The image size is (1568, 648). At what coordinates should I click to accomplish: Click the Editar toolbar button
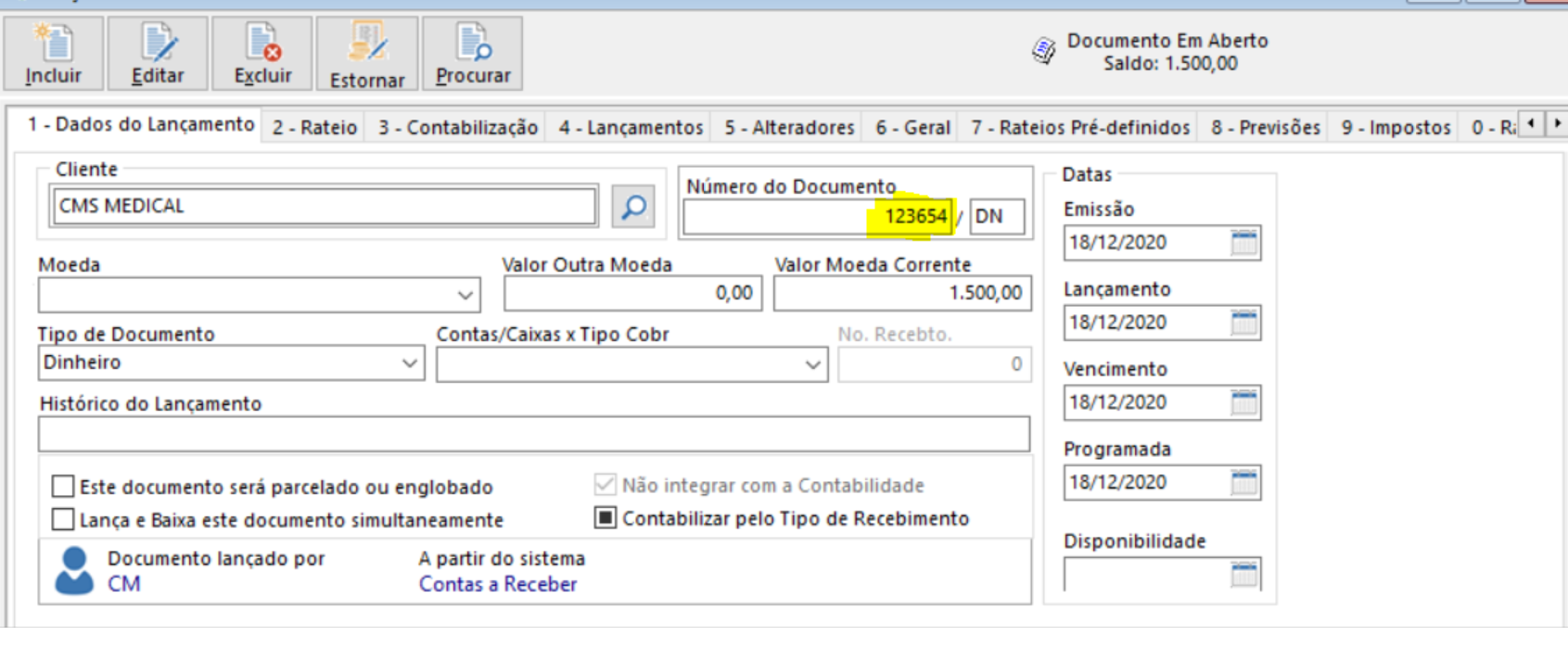tap(158, 54)
